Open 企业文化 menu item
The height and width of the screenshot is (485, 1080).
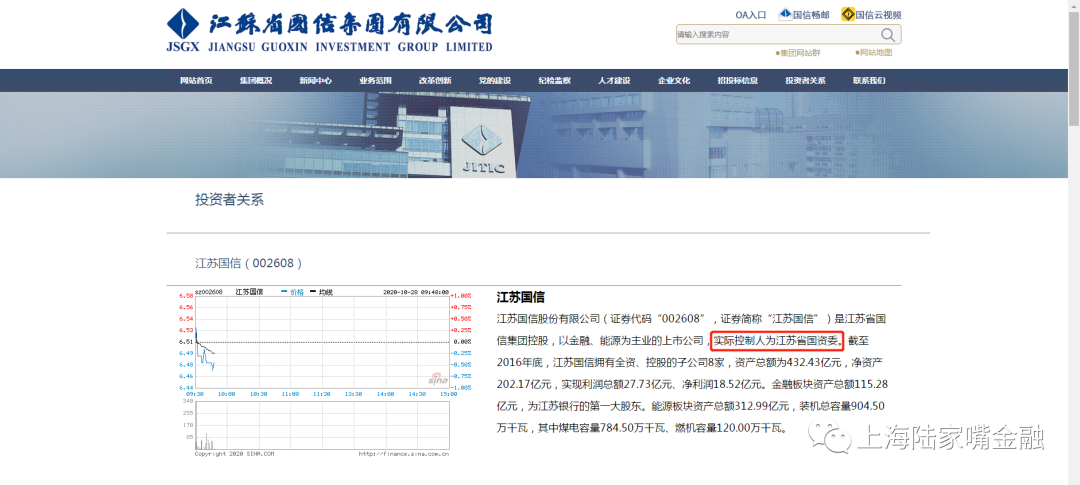pos(674,81)
